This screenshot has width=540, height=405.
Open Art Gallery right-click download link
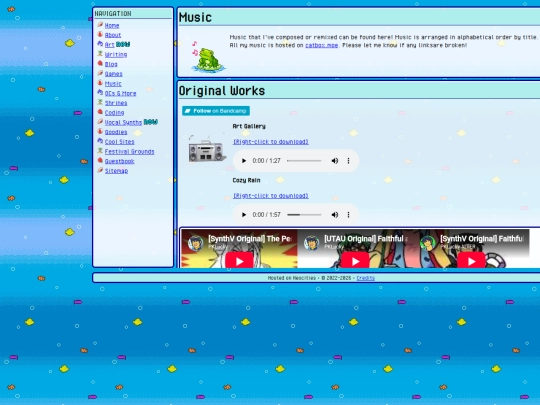tap(271, 142)
